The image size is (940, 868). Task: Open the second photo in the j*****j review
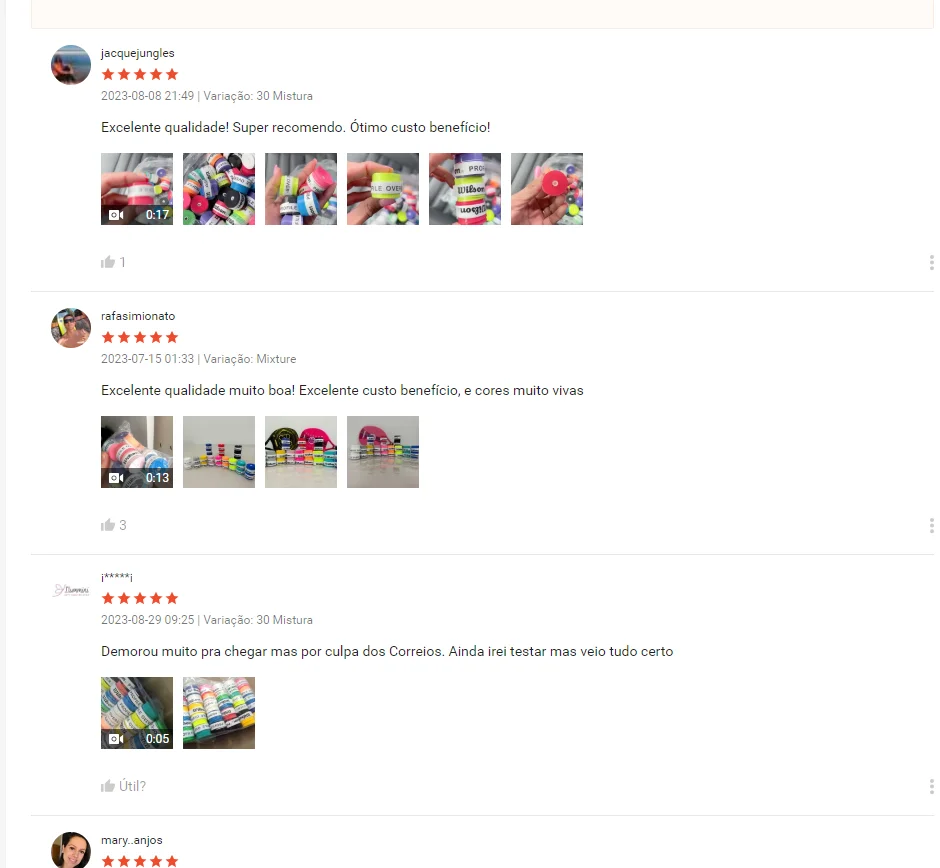tap(219, 713)
